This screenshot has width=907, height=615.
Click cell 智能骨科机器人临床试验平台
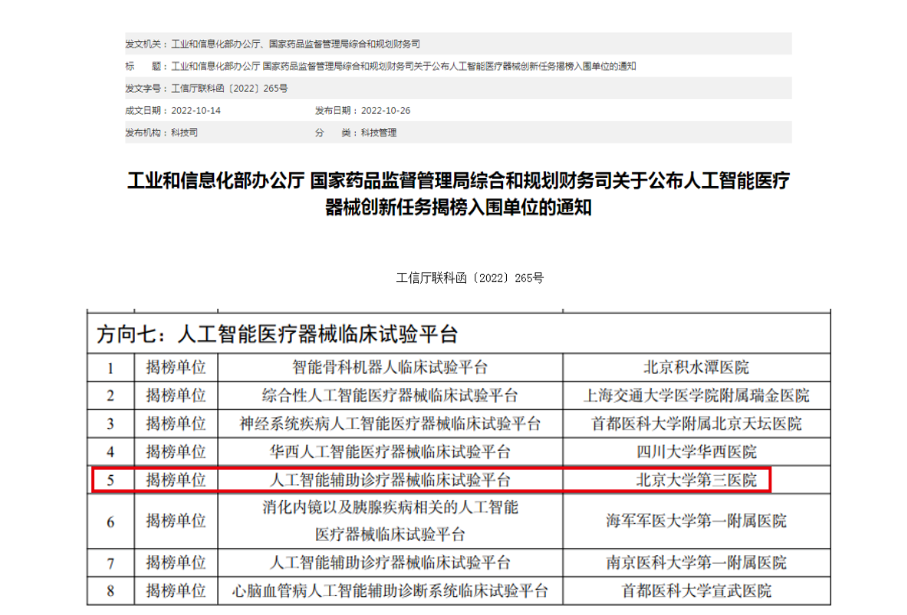(390, 367)
